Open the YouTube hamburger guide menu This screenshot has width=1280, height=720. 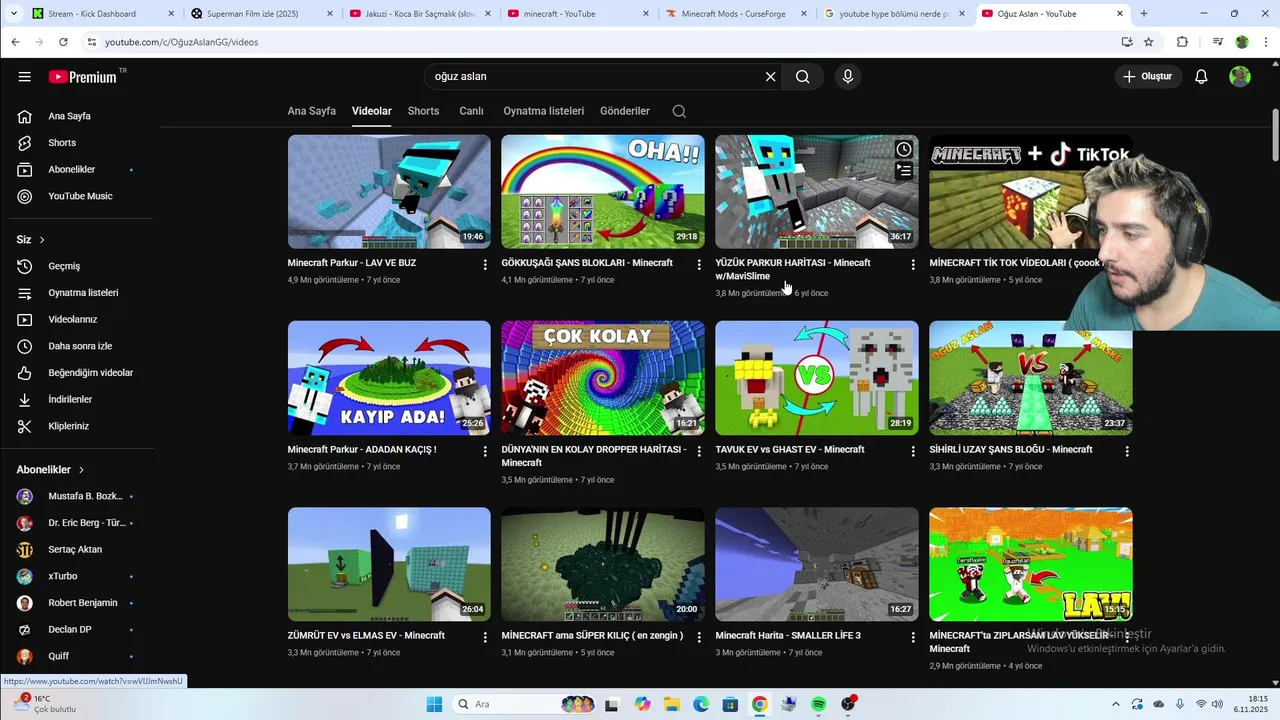pyautogui.click(x=24, y=77)
